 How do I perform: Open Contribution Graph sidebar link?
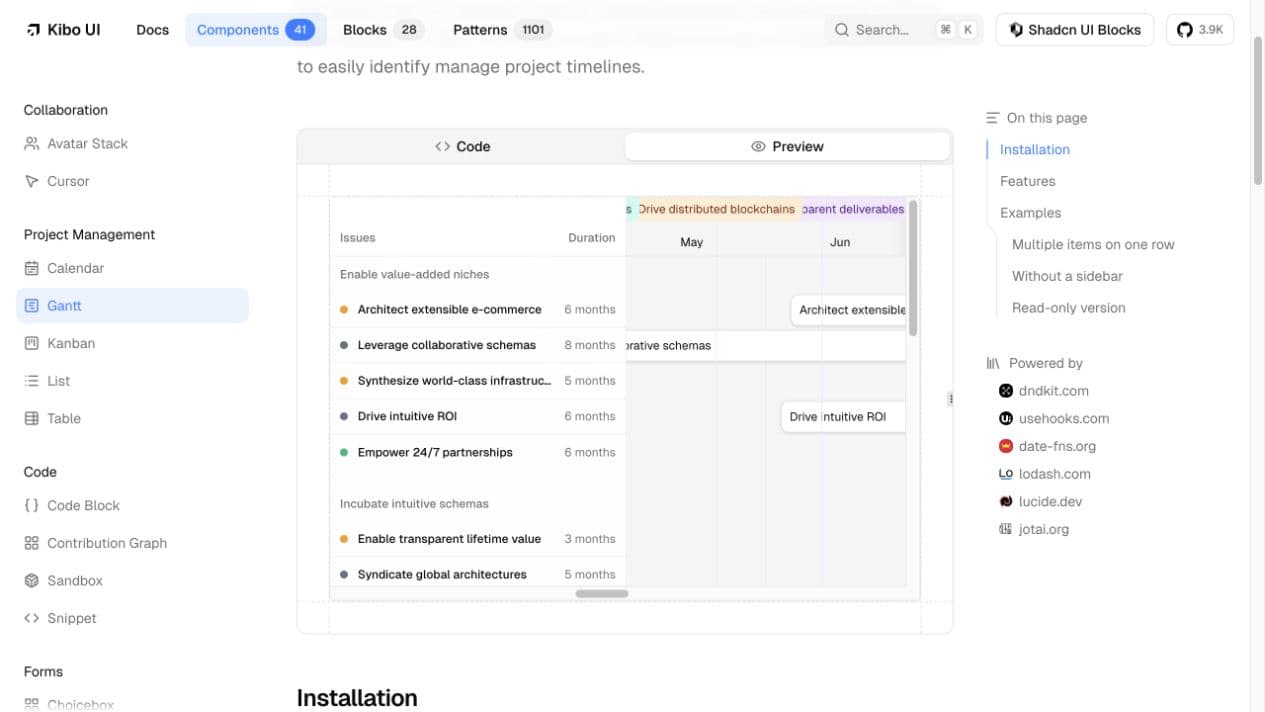pos(132,543)
